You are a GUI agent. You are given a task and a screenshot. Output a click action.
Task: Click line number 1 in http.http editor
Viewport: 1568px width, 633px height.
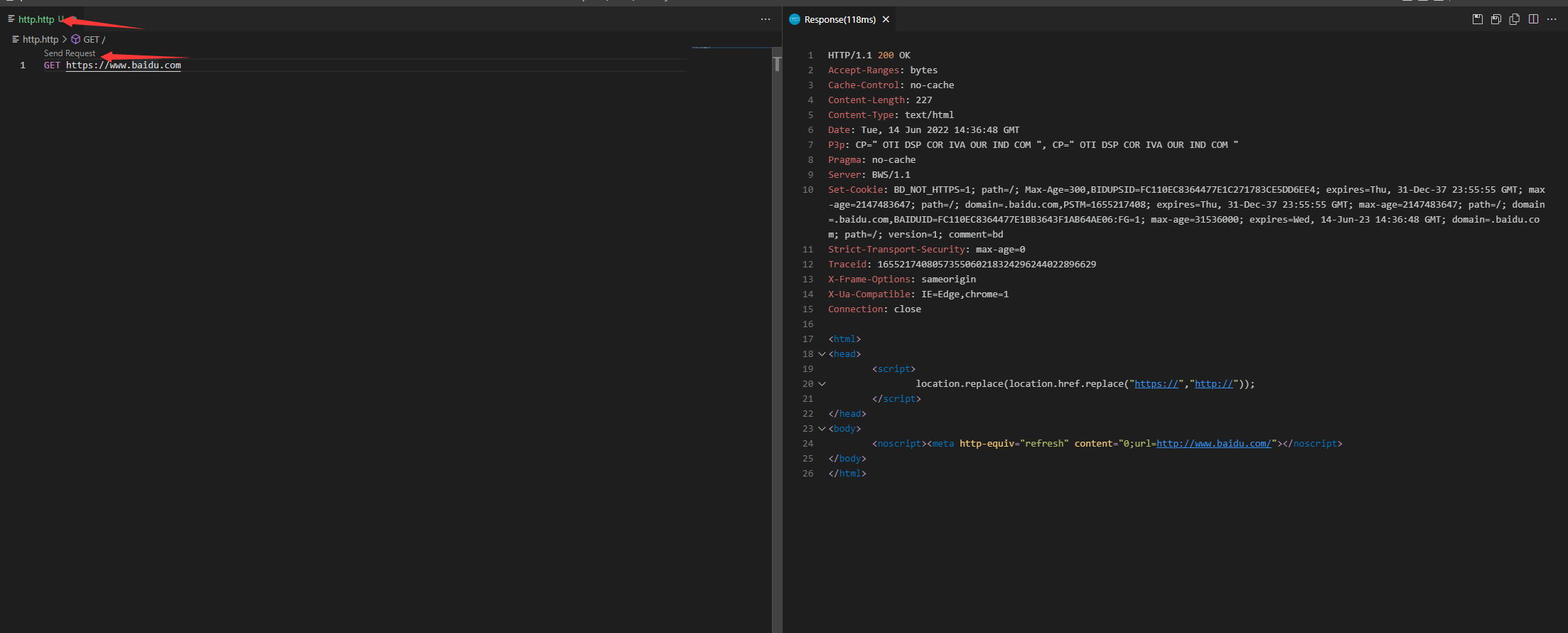click(x=23, y=65)
